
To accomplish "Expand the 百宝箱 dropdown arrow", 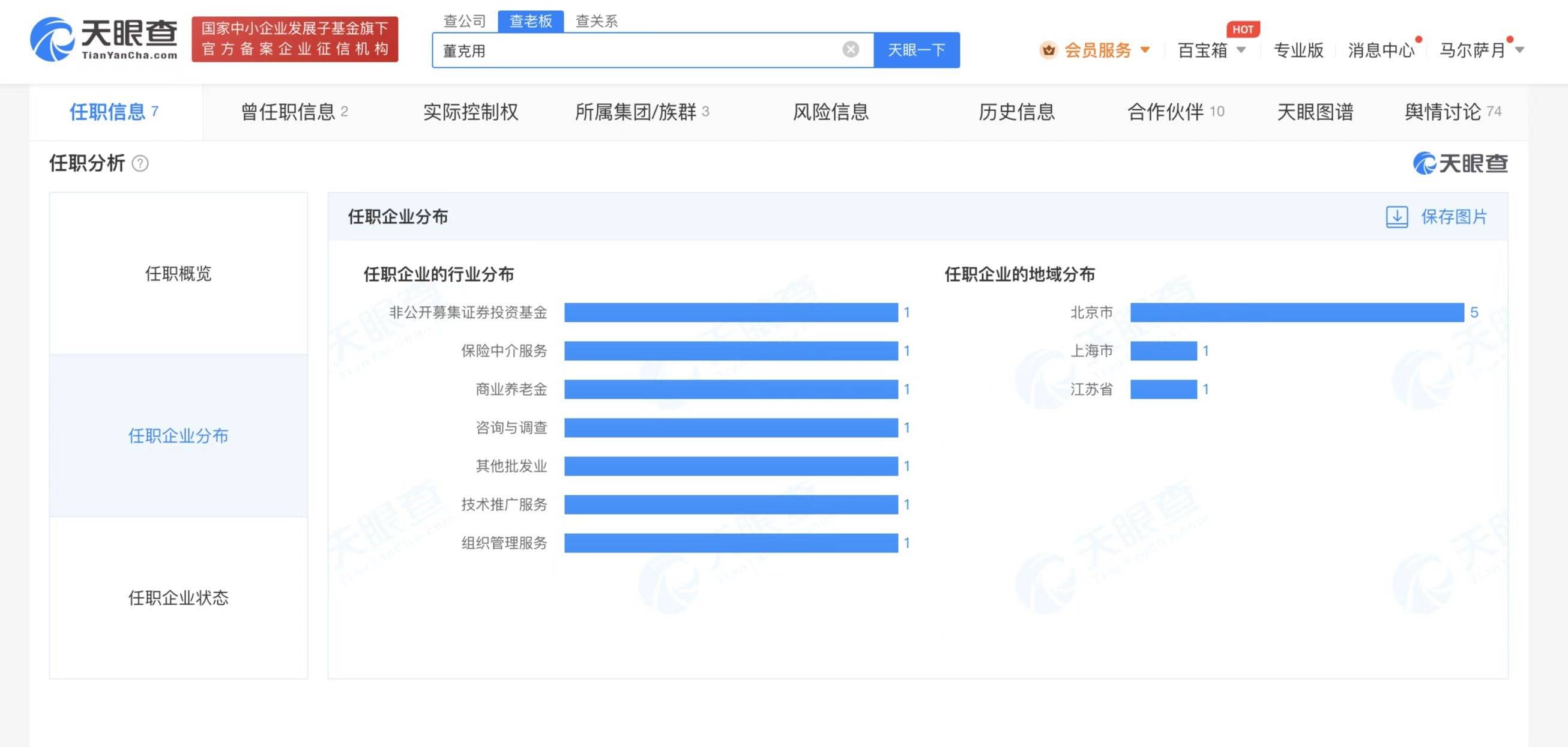I will [1241, 50].
